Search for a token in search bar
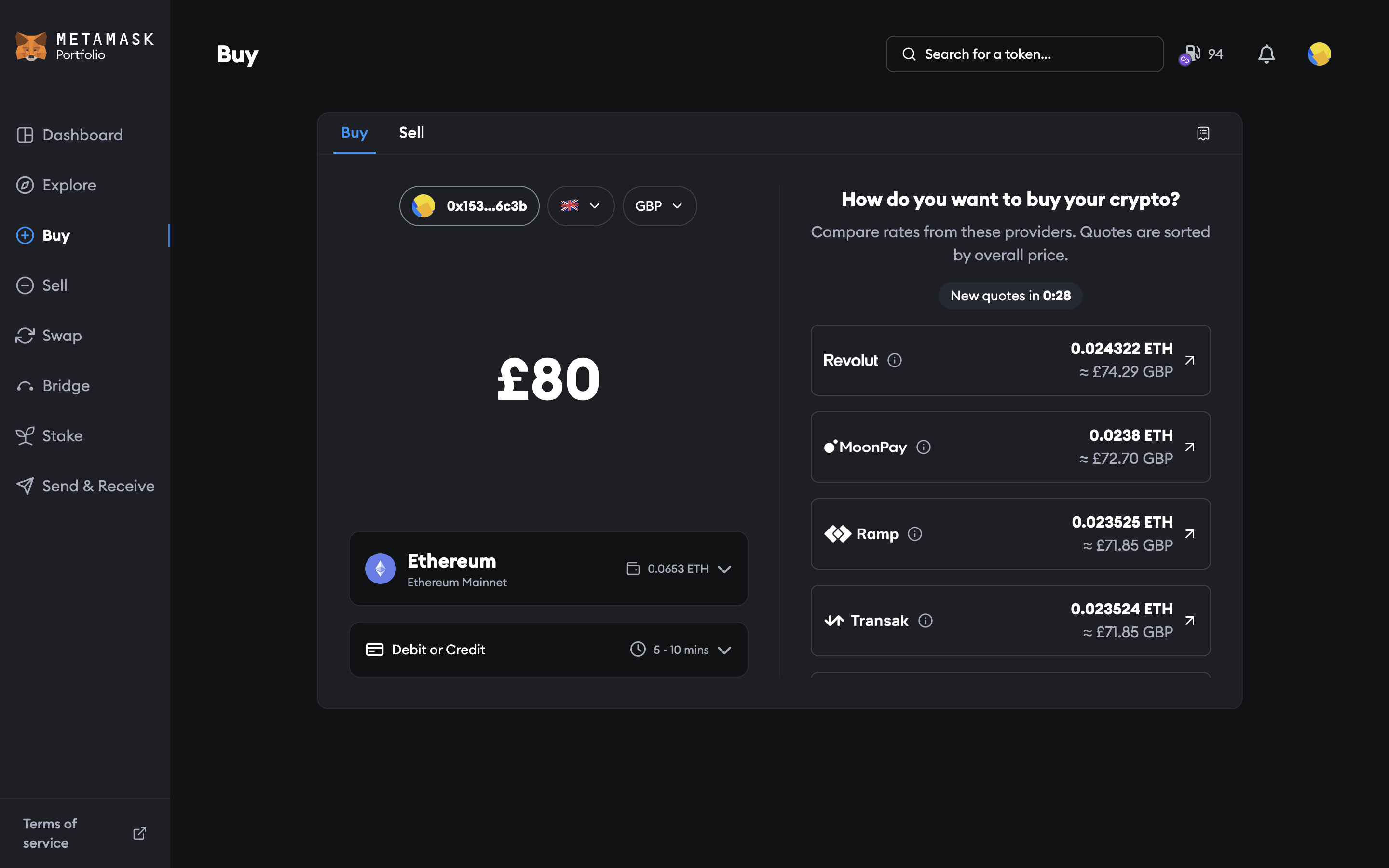The image size is (1389, 868). click(x=1024, y=54)
